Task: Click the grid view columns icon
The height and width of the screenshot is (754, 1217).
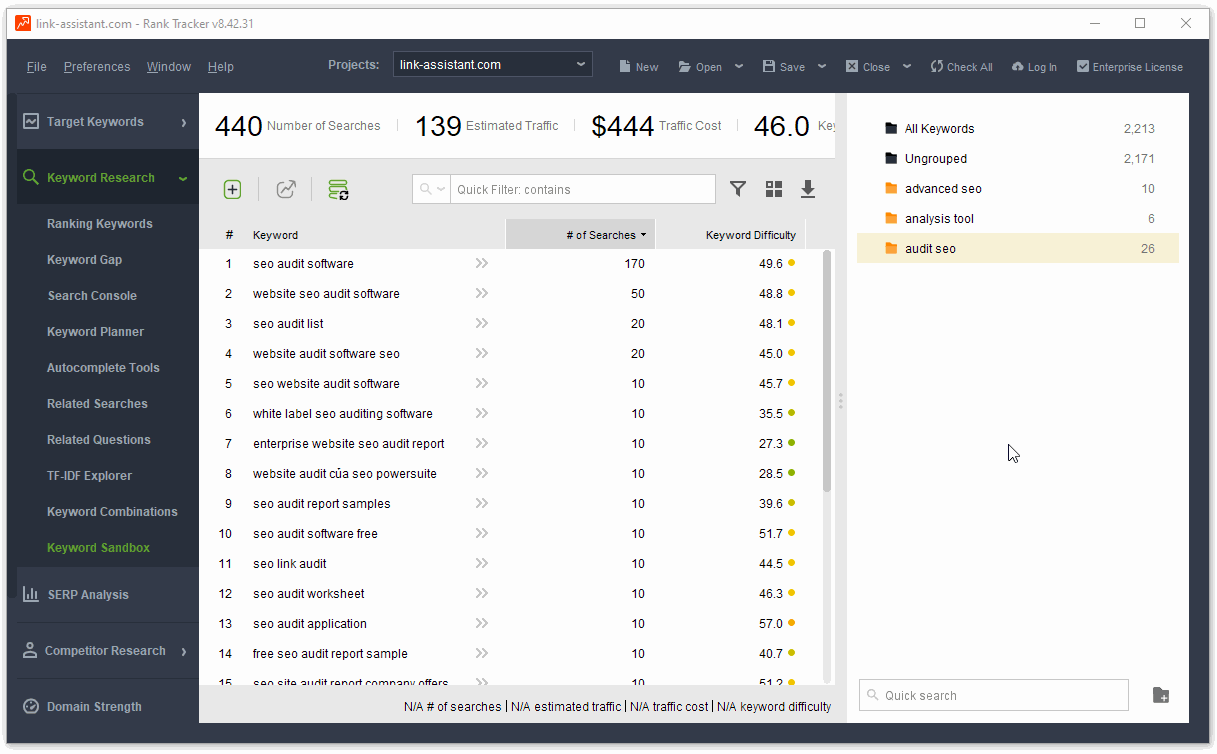Action: (774, 189)
